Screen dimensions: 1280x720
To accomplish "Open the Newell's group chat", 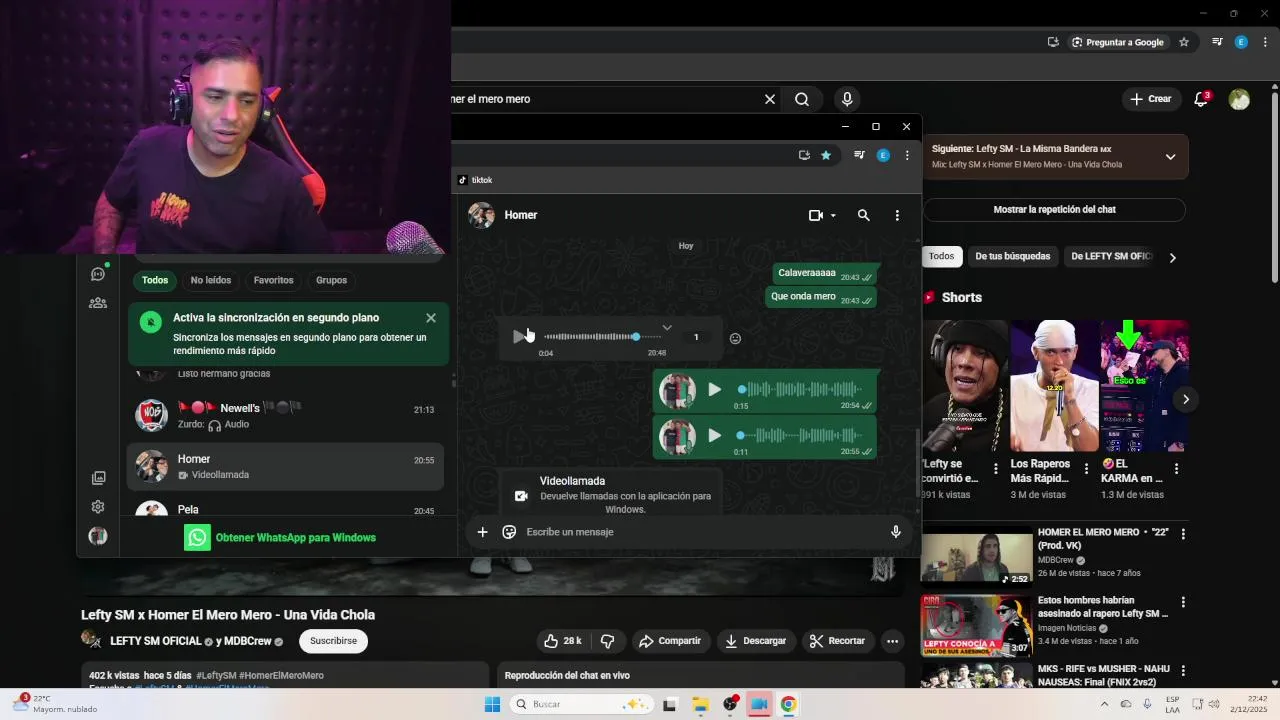I will [x=285, y=416].
